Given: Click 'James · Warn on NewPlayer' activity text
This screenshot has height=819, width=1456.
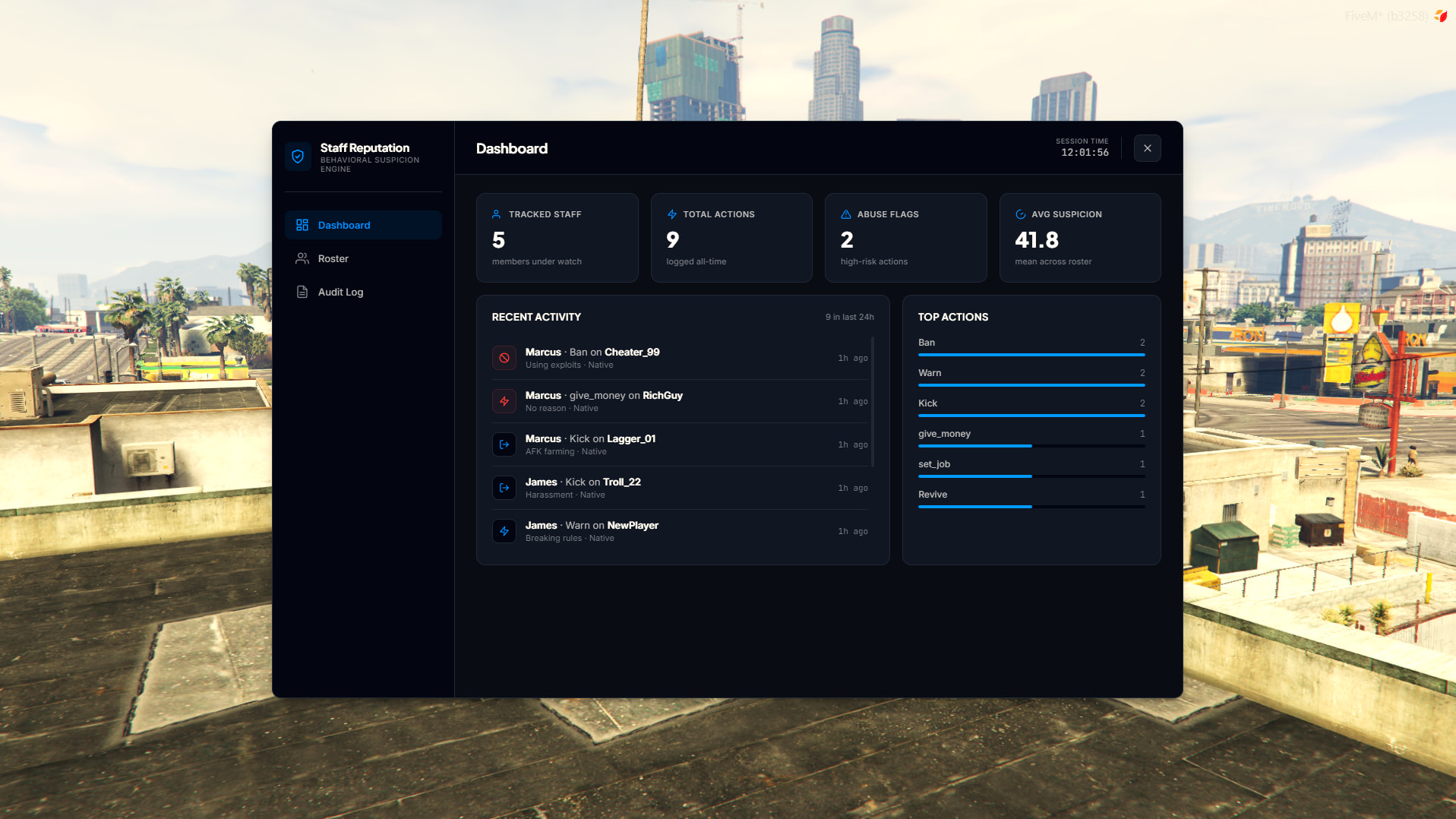Looking at the screenshot, I should click(592, 525).
